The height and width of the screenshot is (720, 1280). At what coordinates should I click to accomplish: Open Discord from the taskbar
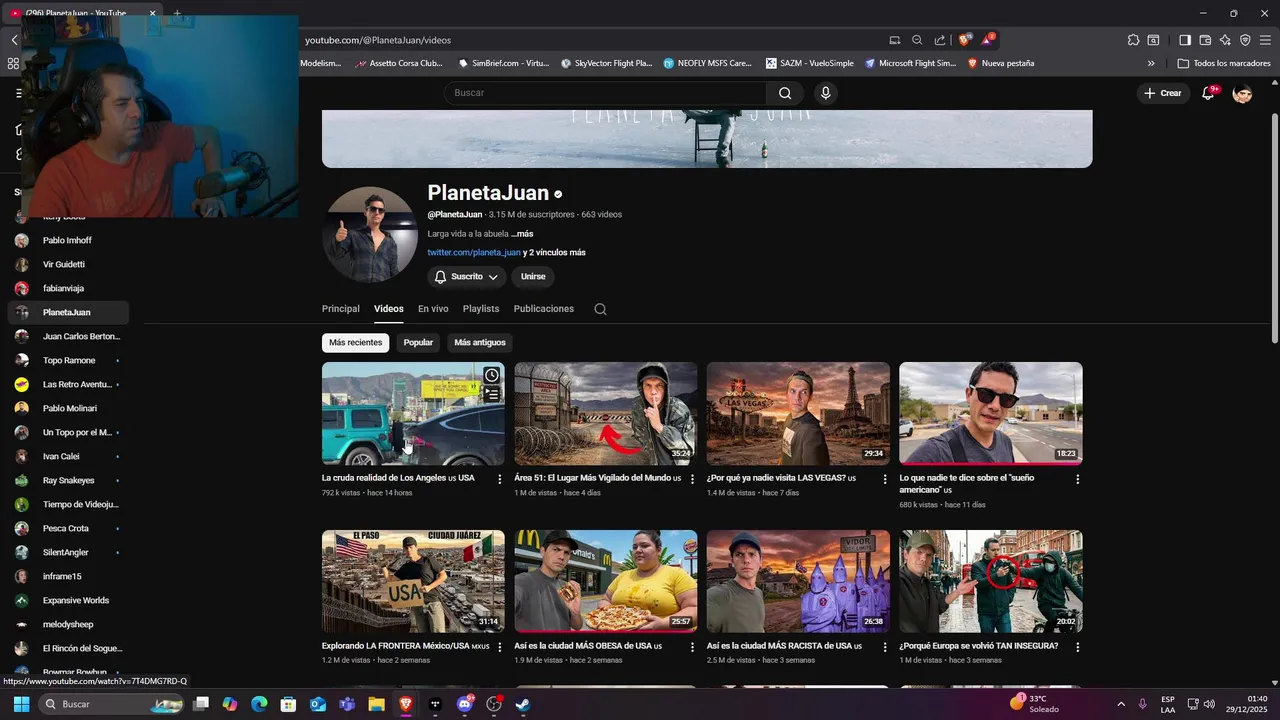[464, 704]
